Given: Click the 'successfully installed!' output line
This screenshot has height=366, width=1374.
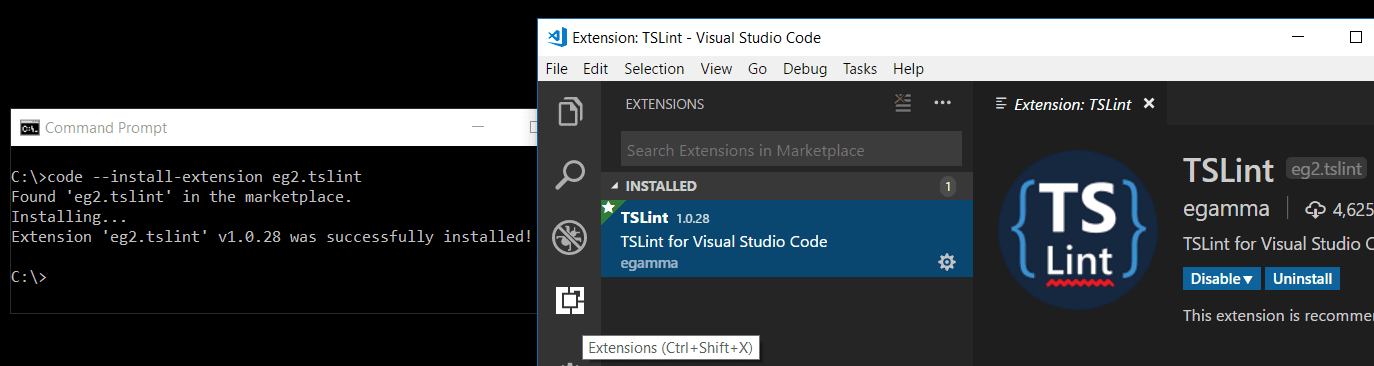Looking at the screenshot, I should (271, 237).
